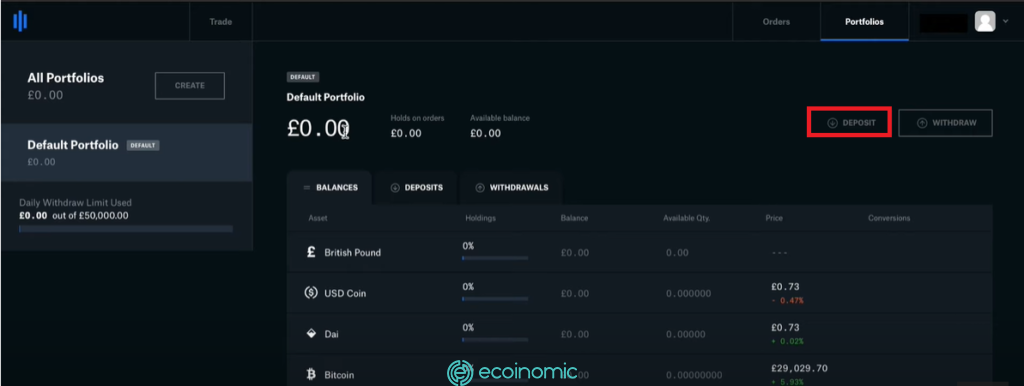This screenshot has width=1024, height=386.
Task: Click the Withdraw button
Action: [x=946, y=123]
